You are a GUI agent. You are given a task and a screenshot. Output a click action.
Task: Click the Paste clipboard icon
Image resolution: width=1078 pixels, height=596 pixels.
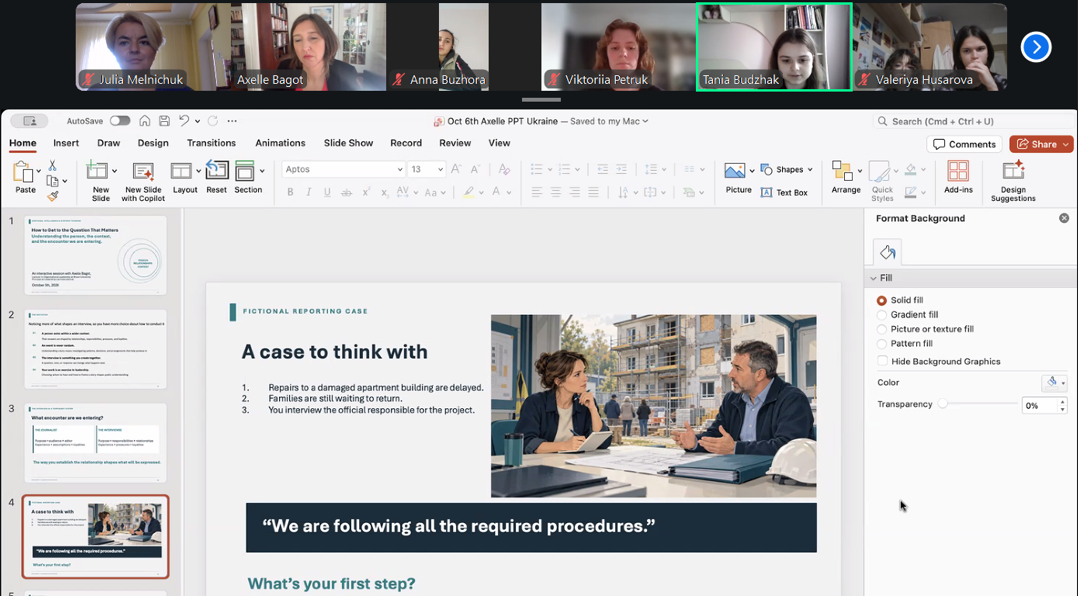tap(23, 173)
